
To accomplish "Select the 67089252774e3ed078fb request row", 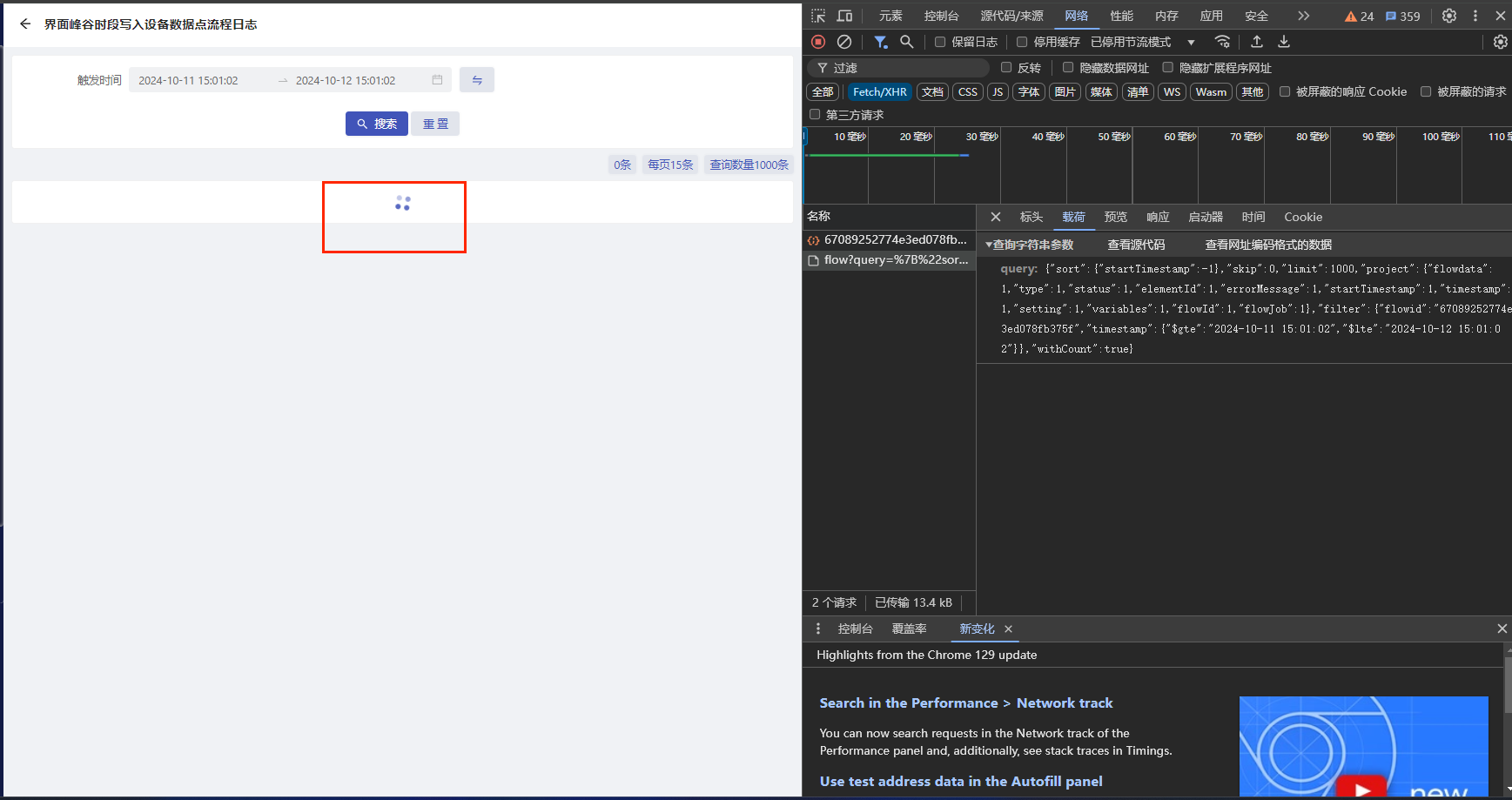I will pyautogui.click(x=889, y=239).
